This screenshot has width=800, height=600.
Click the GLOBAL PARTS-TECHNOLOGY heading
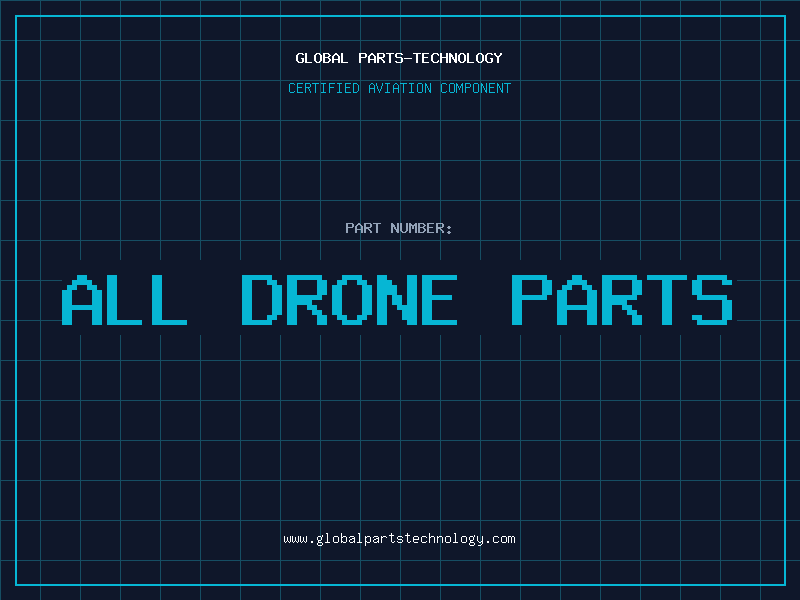tap(399, 58)
